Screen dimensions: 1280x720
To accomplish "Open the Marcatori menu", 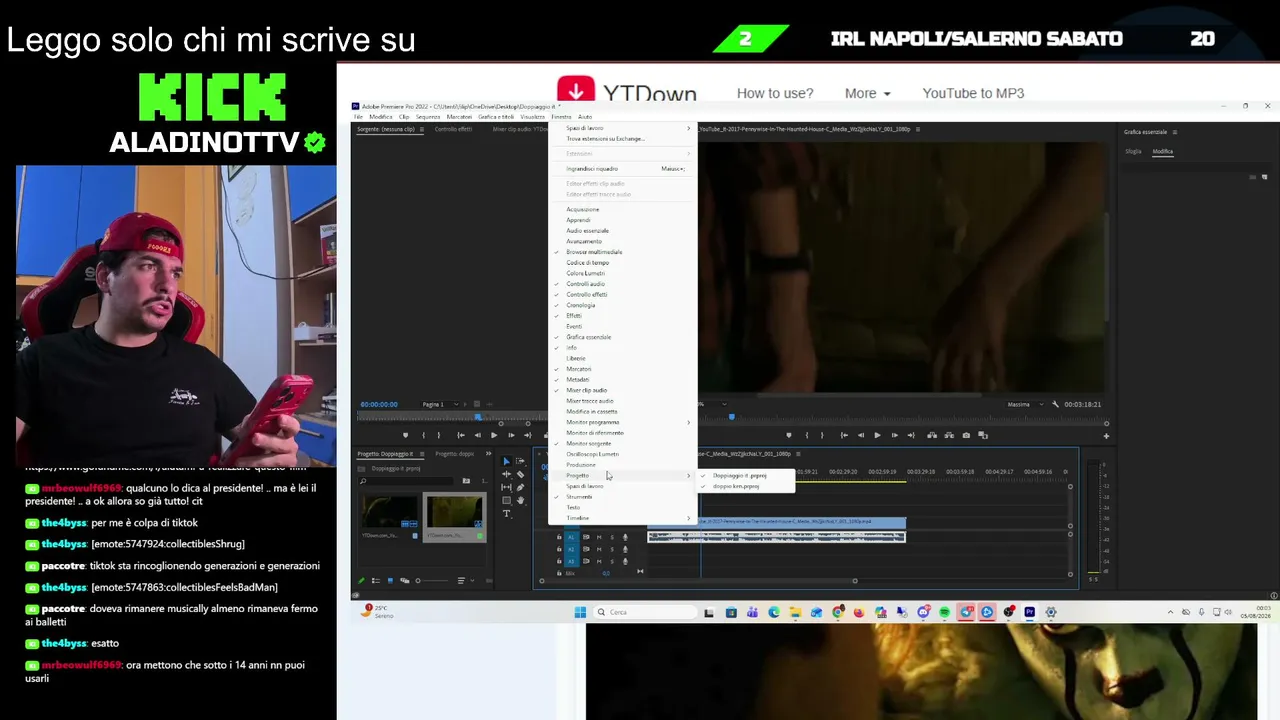I will [459, 117].
